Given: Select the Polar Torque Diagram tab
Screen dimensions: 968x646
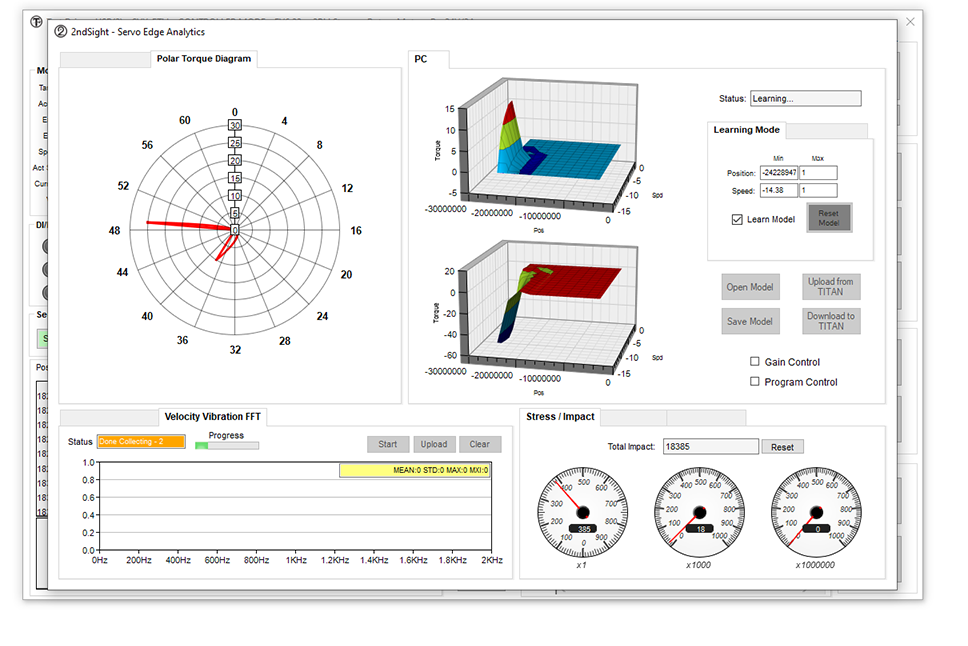Looking at the screenshot, I should [204, 59].
